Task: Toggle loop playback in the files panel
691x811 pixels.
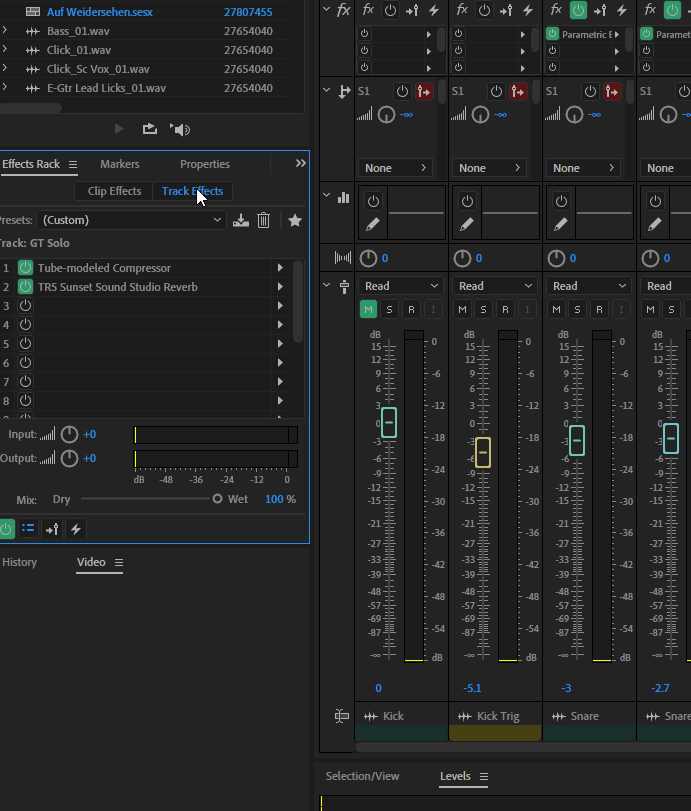Action: pos(149,129)
